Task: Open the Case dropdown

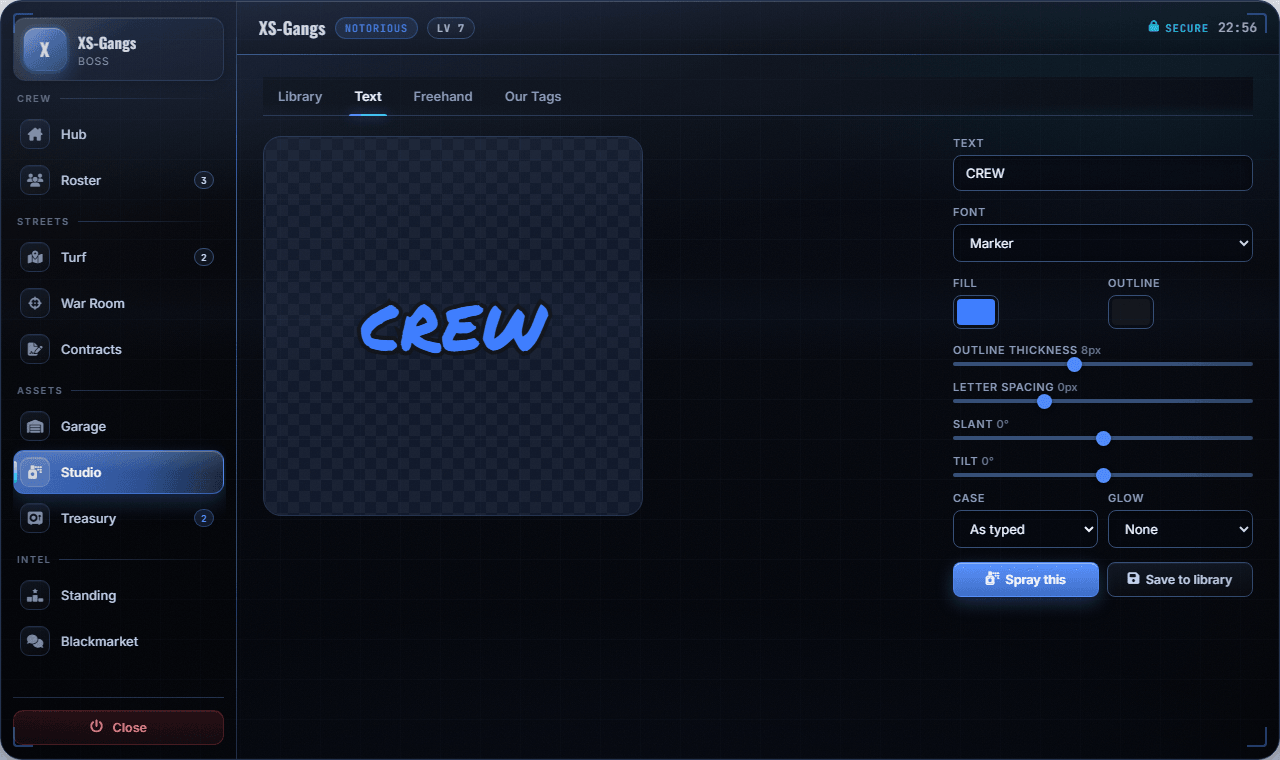Action: (1025, 529)
